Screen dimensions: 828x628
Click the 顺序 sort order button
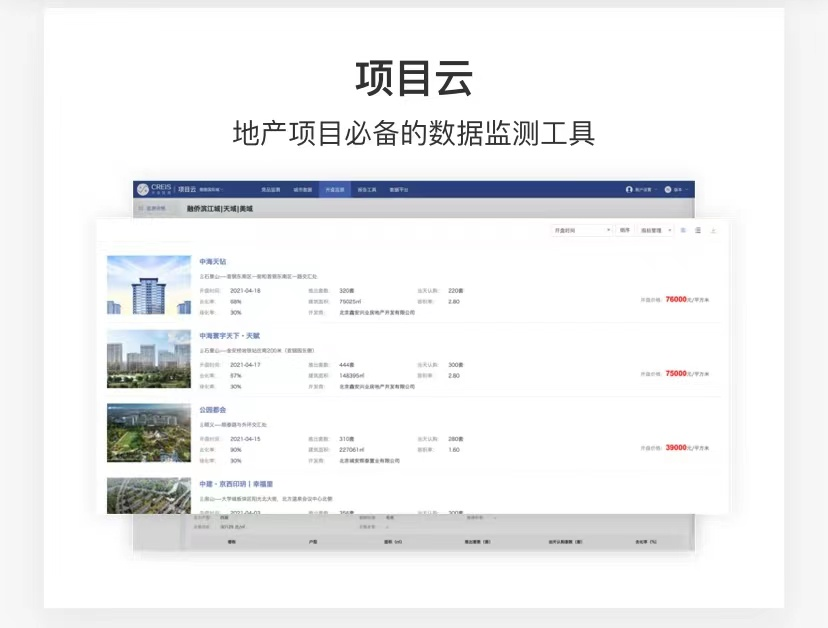[624, 230]
